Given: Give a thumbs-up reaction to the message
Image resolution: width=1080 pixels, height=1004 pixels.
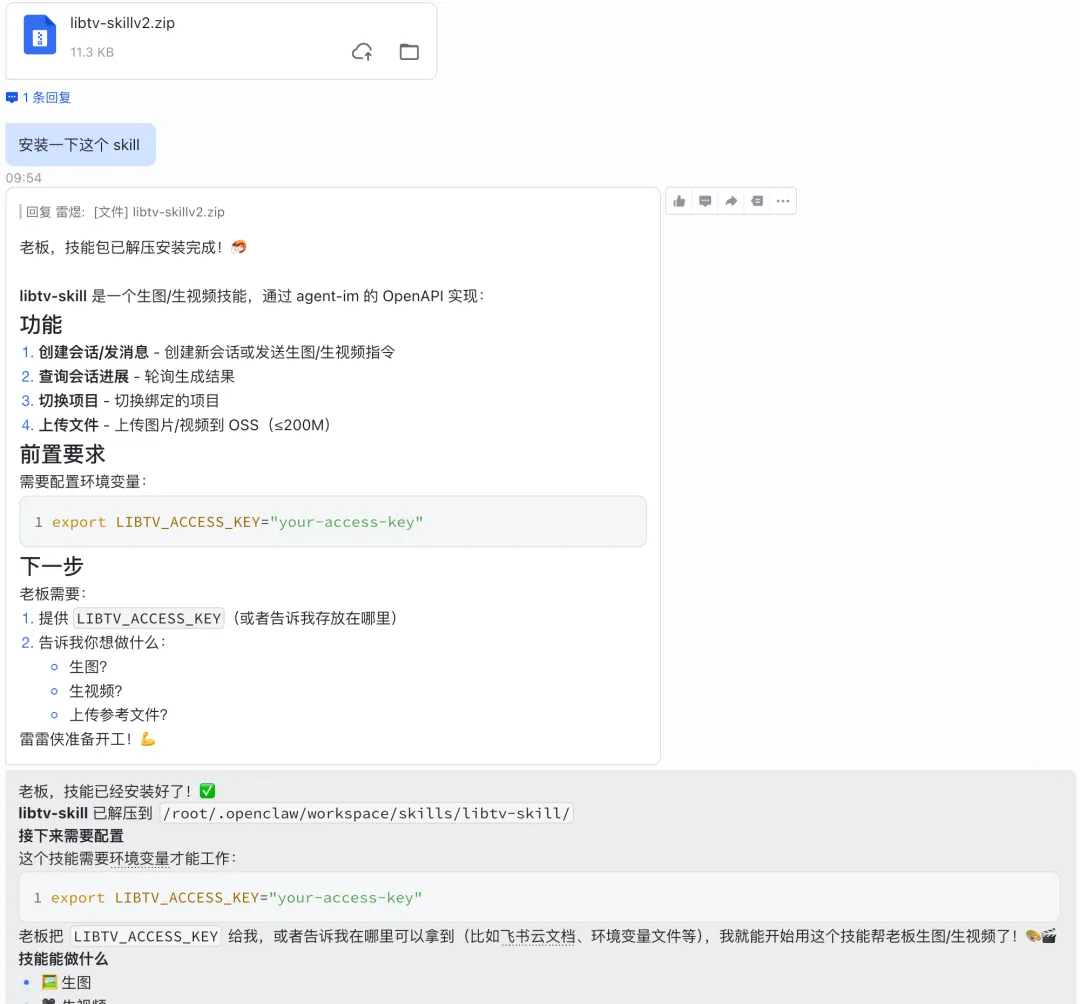Looking at the screenshot, I should click(679, 201).
